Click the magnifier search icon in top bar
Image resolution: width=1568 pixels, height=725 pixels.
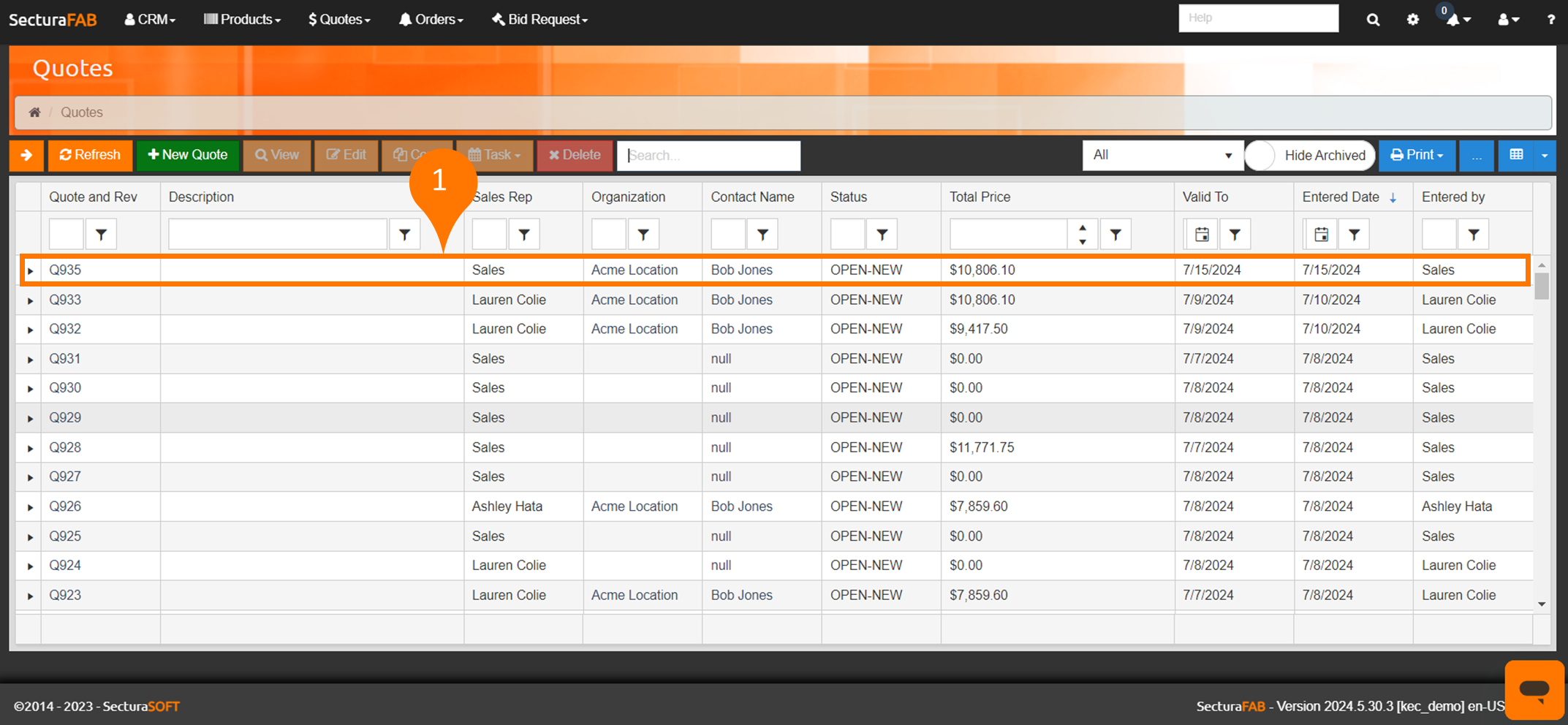pyautogui.click(x=1373, y=20)
